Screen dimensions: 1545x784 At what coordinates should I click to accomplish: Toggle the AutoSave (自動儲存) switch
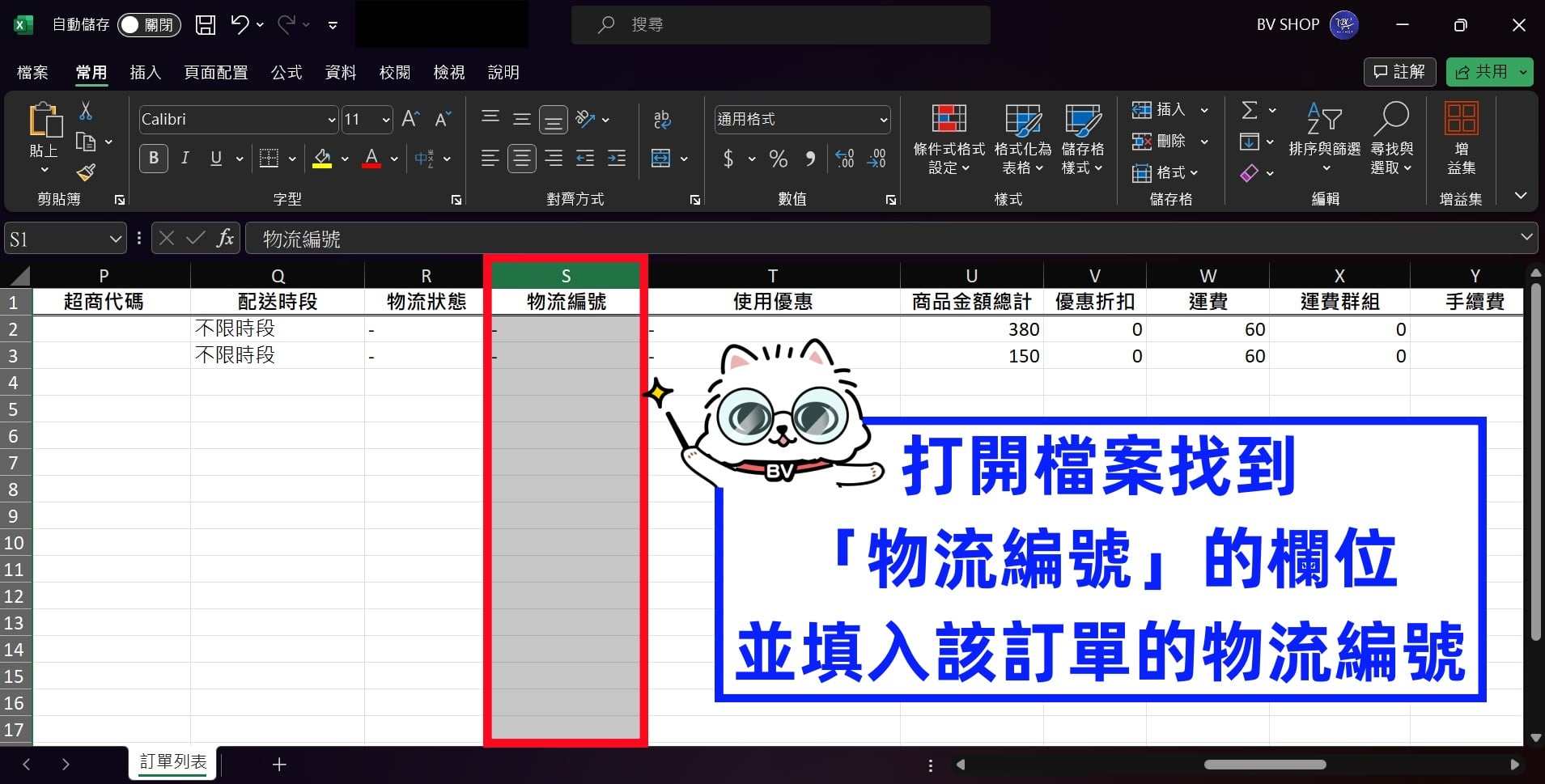click(149, 25)
